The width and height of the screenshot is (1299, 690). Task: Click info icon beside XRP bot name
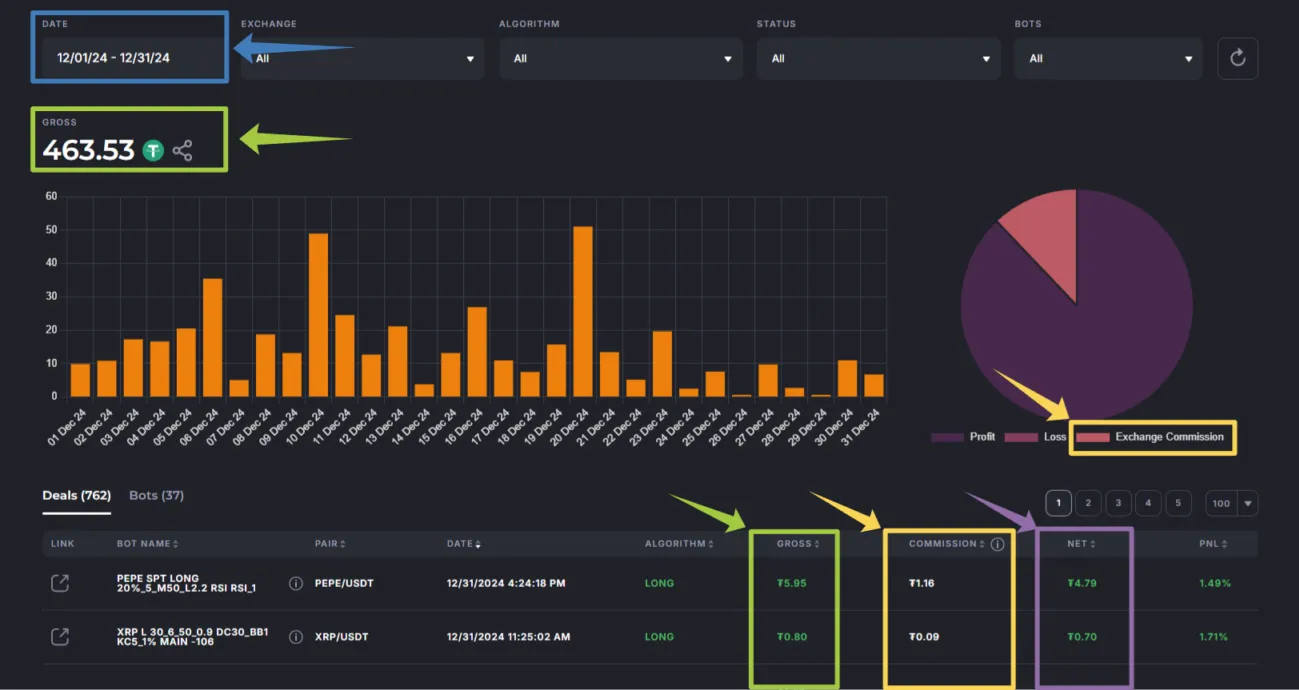pos(296,636)
